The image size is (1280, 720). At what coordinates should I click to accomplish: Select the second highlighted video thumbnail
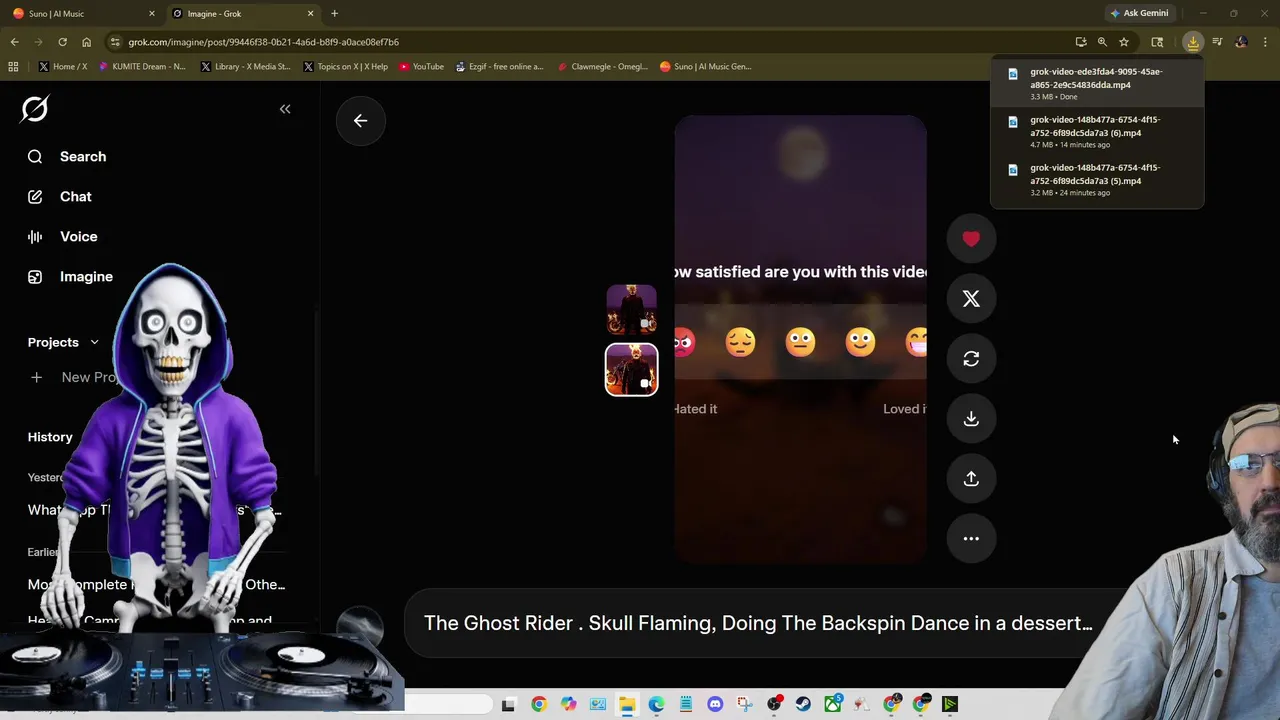point(631,369)
